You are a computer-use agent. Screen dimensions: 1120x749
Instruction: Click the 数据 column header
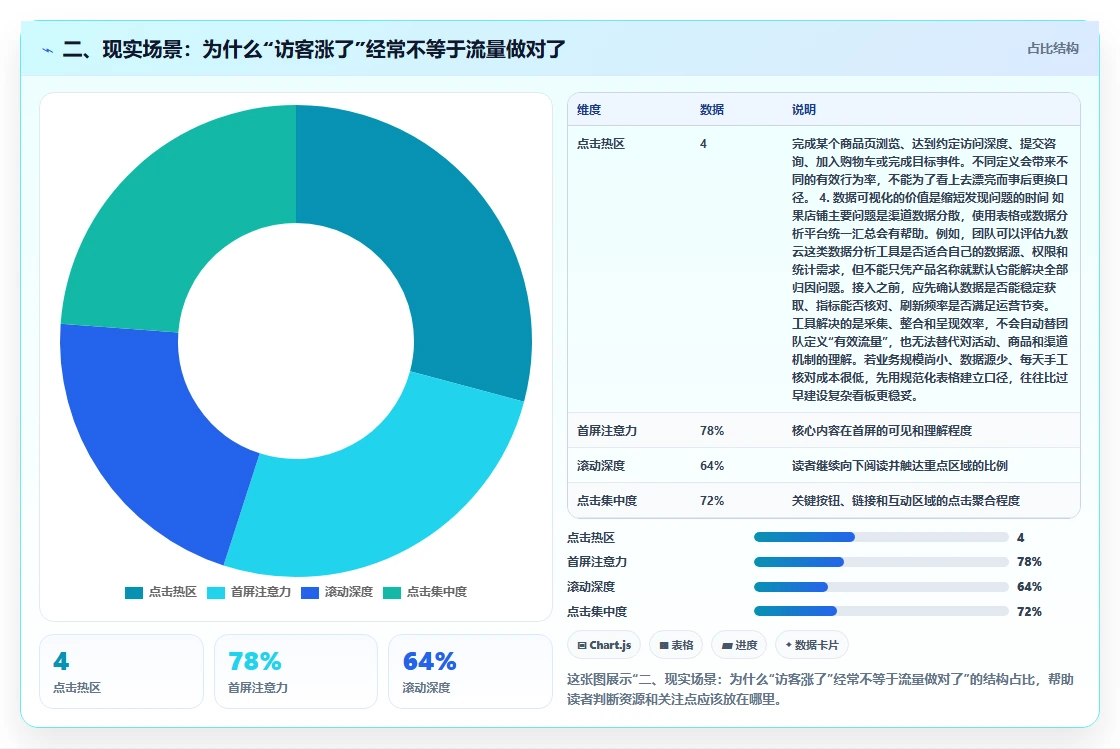coord(712,110)
